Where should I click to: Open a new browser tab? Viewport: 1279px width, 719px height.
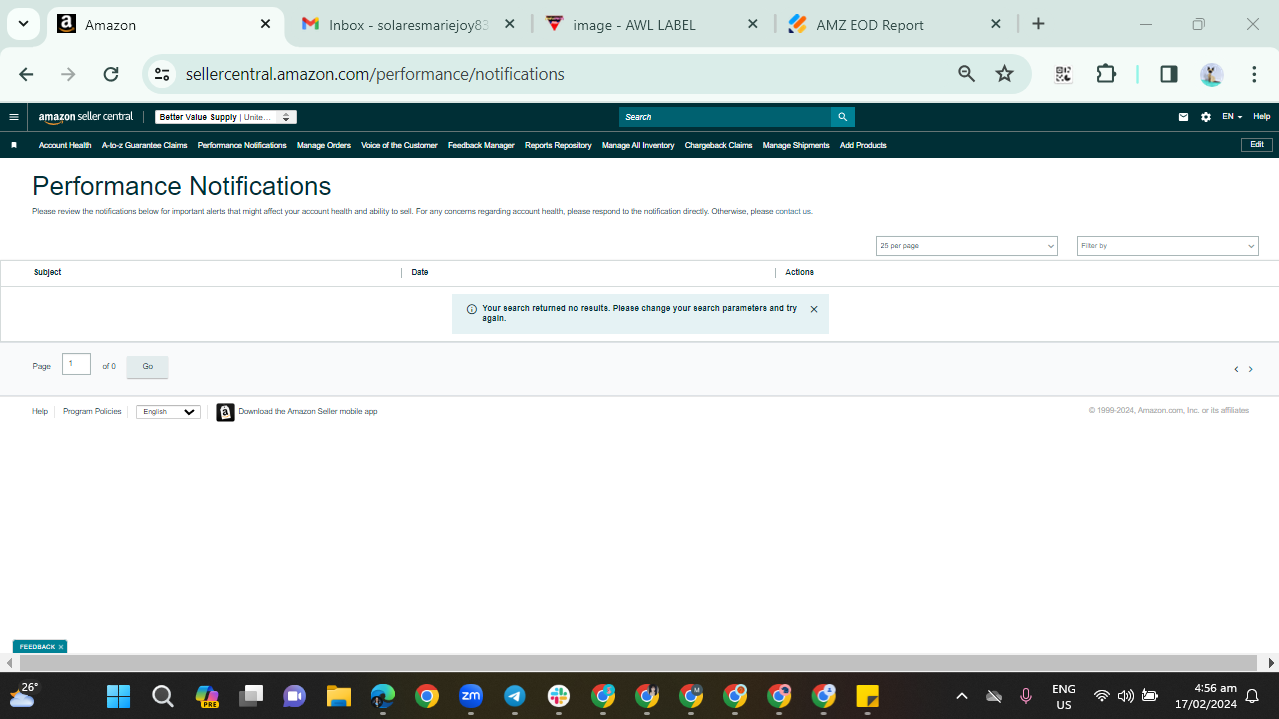point(1038,24)
